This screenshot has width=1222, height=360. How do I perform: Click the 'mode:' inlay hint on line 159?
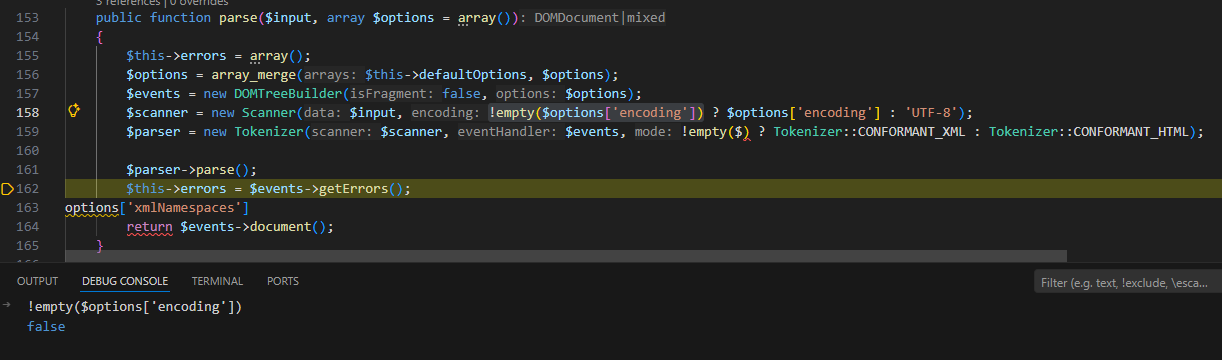[x=654, y=131]
